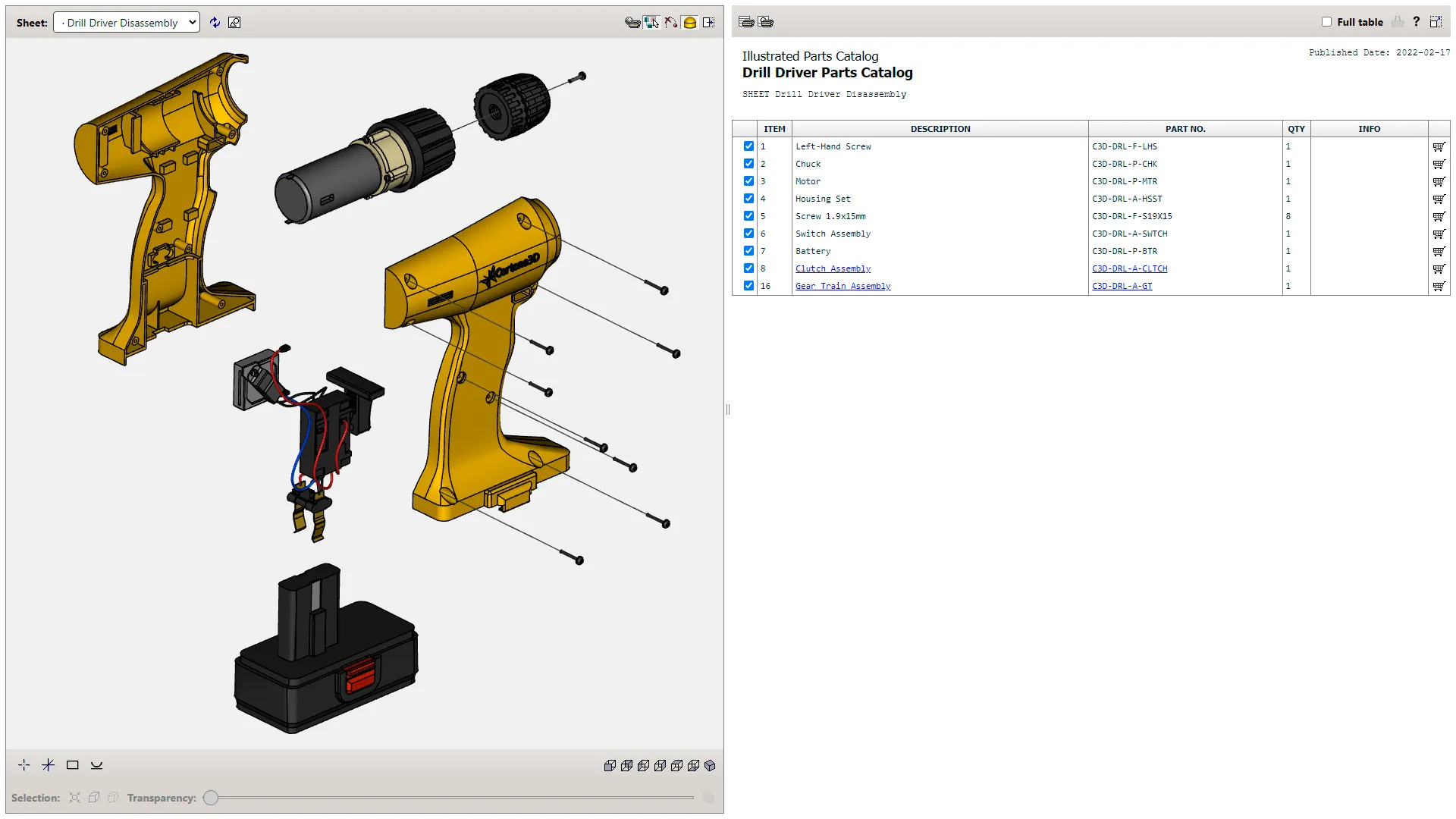Click the fit-to-view icon beside the refresh arrows
Viewport: 1456px width, 819px height.
click(234, 23)
